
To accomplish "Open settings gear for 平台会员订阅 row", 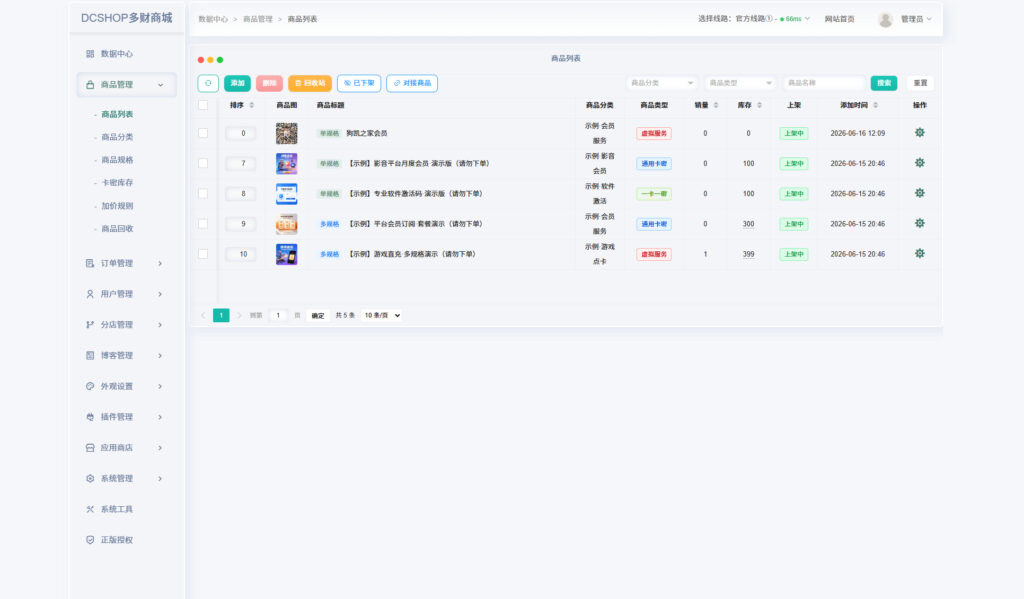I will coord(920,223).
